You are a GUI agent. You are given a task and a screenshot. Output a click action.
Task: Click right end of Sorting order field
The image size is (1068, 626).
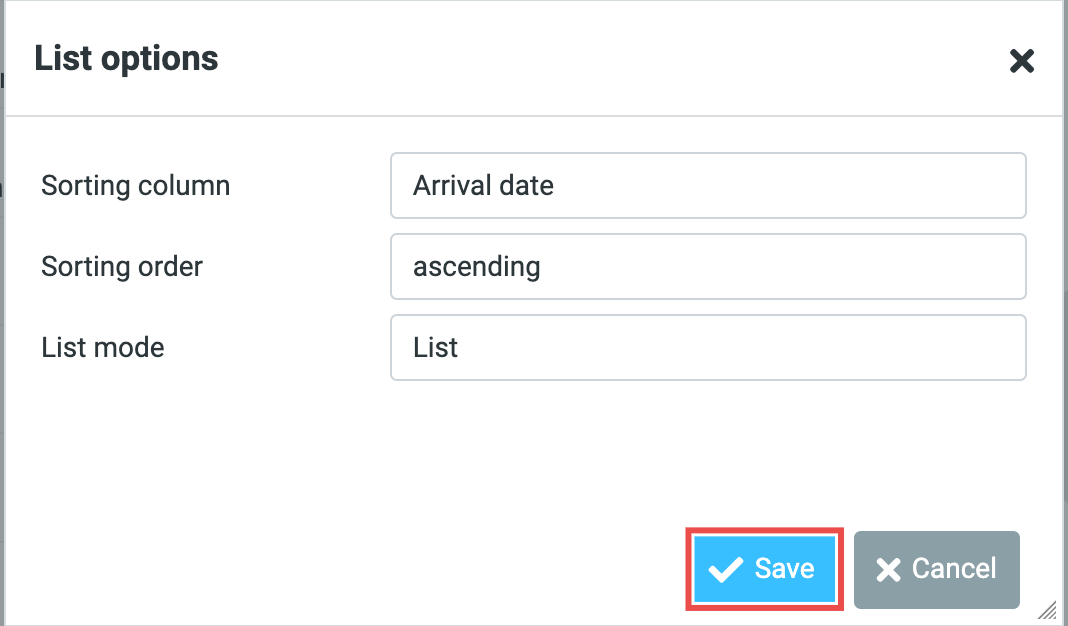click(1005, 266)
